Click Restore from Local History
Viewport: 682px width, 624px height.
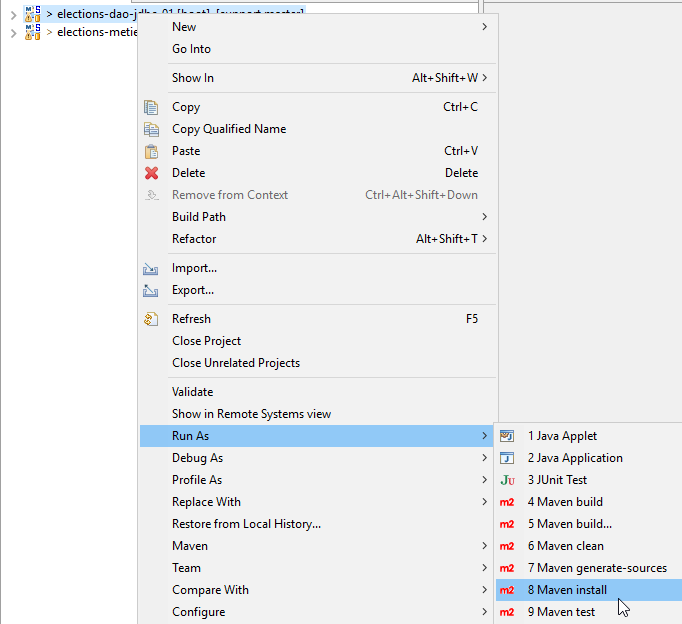coord(246,524)
